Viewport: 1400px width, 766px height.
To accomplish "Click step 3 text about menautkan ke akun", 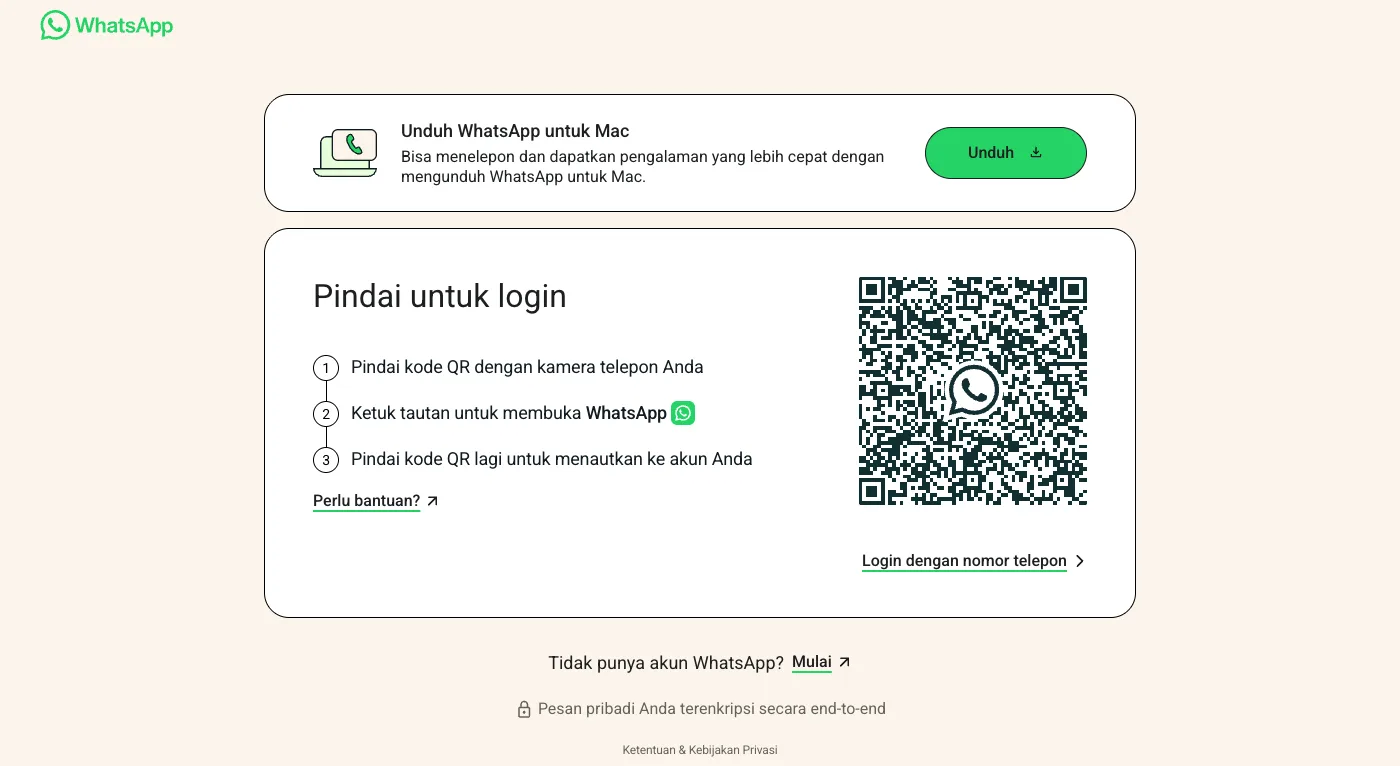I will click(552, 459).
